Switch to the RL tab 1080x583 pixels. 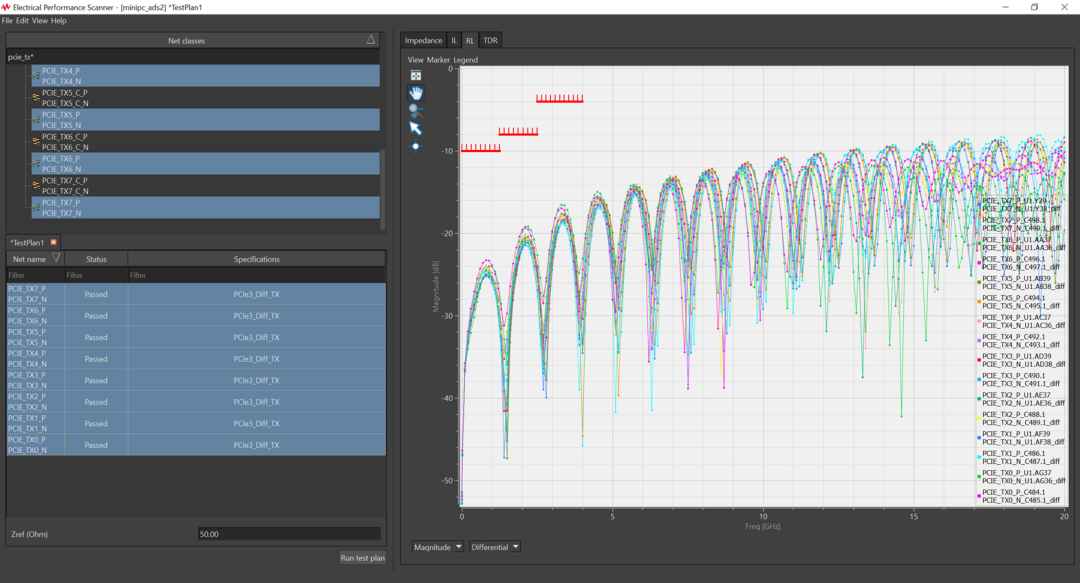point(470,41)
